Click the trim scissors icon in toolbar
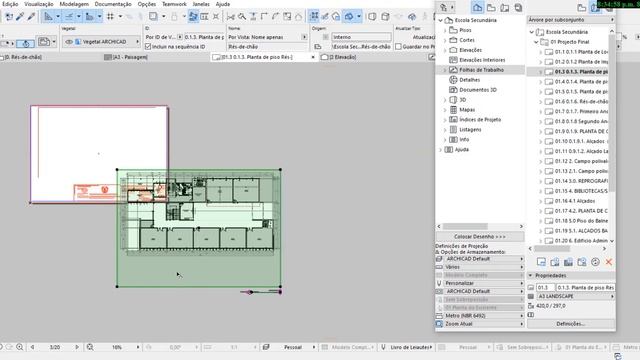This screenshot has width=640, height=360. (x=231, y=17)
